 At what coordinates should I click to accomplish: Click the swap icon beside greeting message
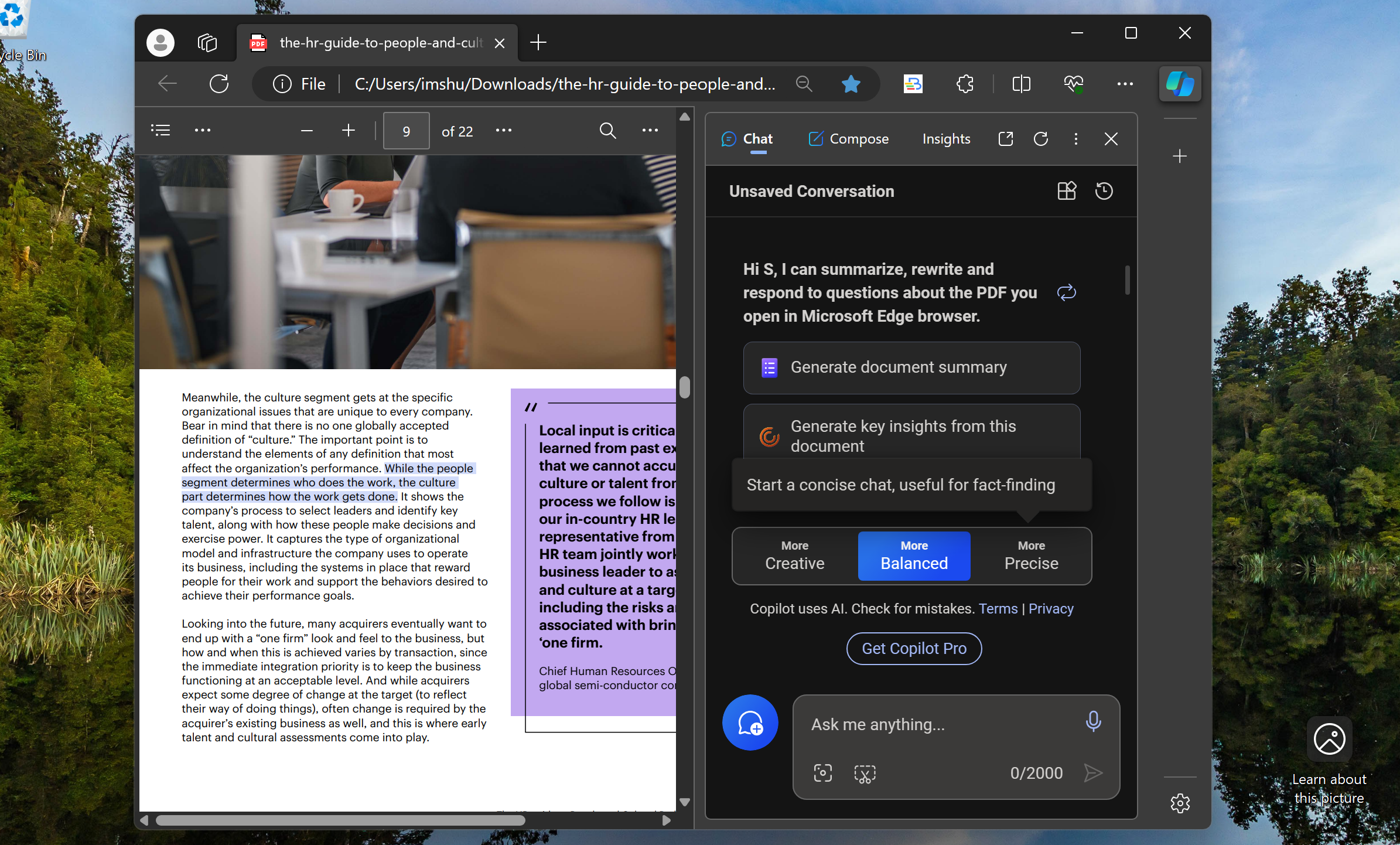[x=1066, y=292]
